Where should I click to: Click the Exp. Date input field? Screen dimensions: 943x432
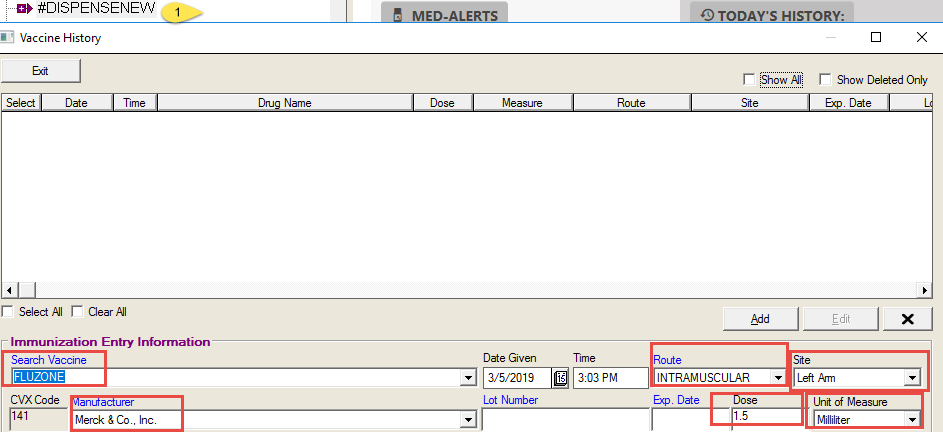(689, 420)
